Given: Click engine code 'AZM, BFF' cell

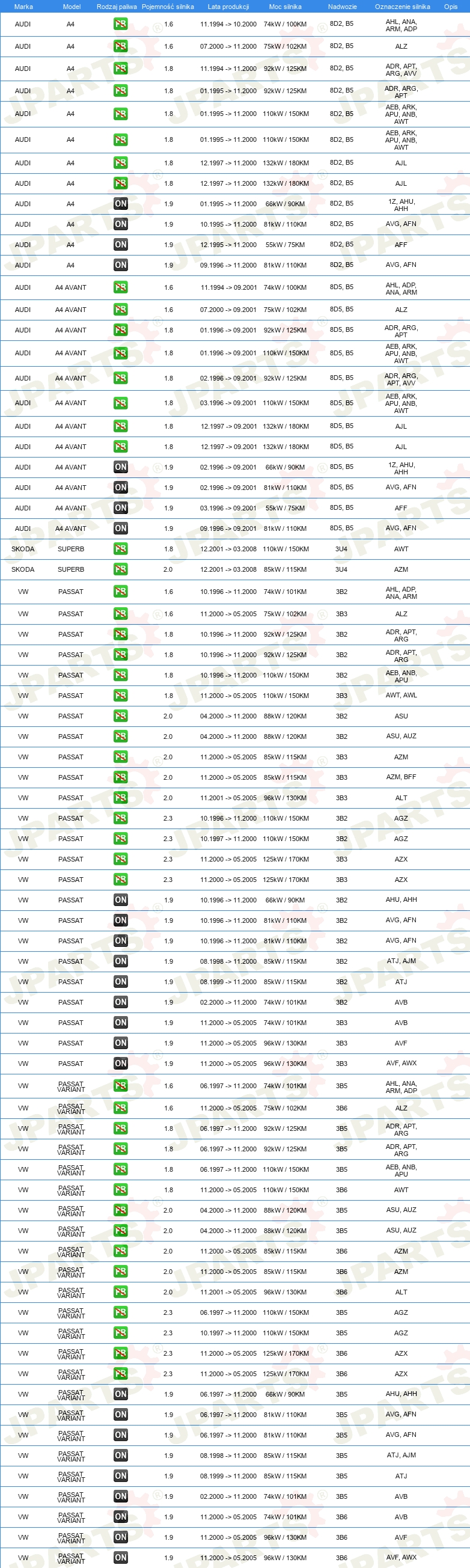Looking at the screenshot, I should coord(401,777).
